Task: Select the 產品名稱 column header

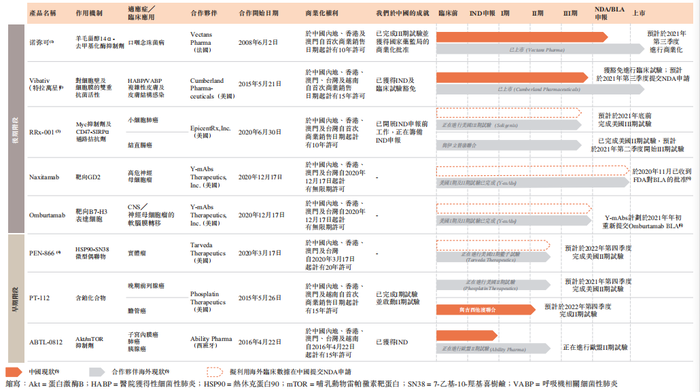Action: pyautogui.click(x=43, y=13)
